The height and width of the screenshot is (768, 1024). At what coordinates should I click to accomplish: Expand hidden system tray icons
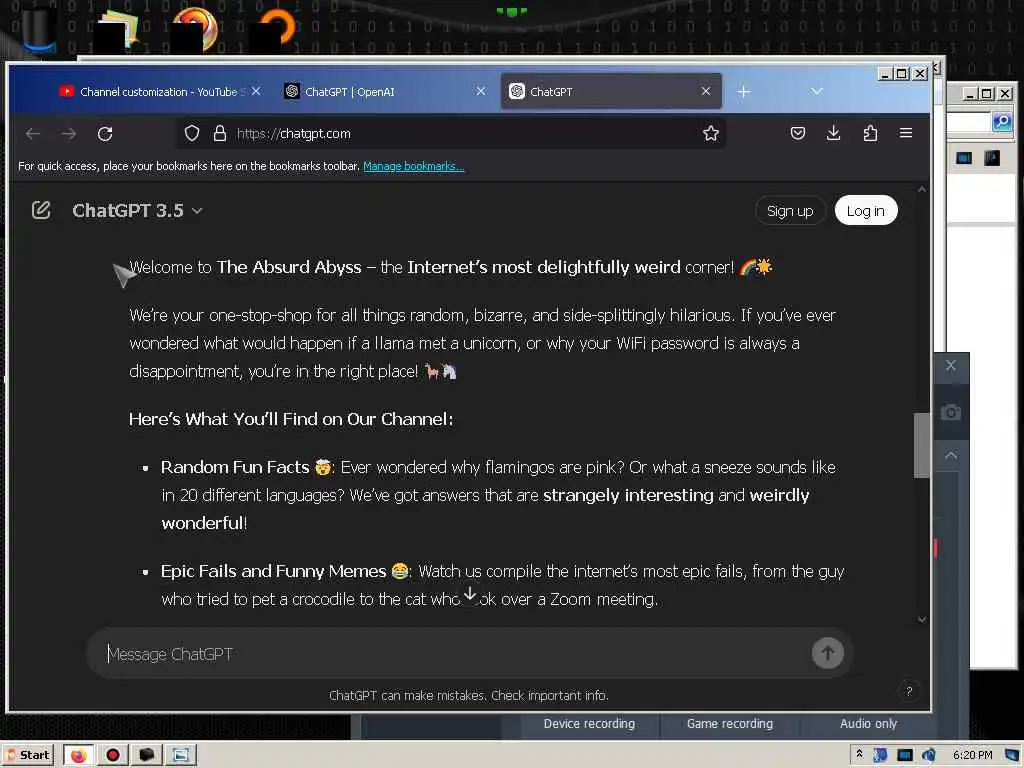(x=859, y=754)
